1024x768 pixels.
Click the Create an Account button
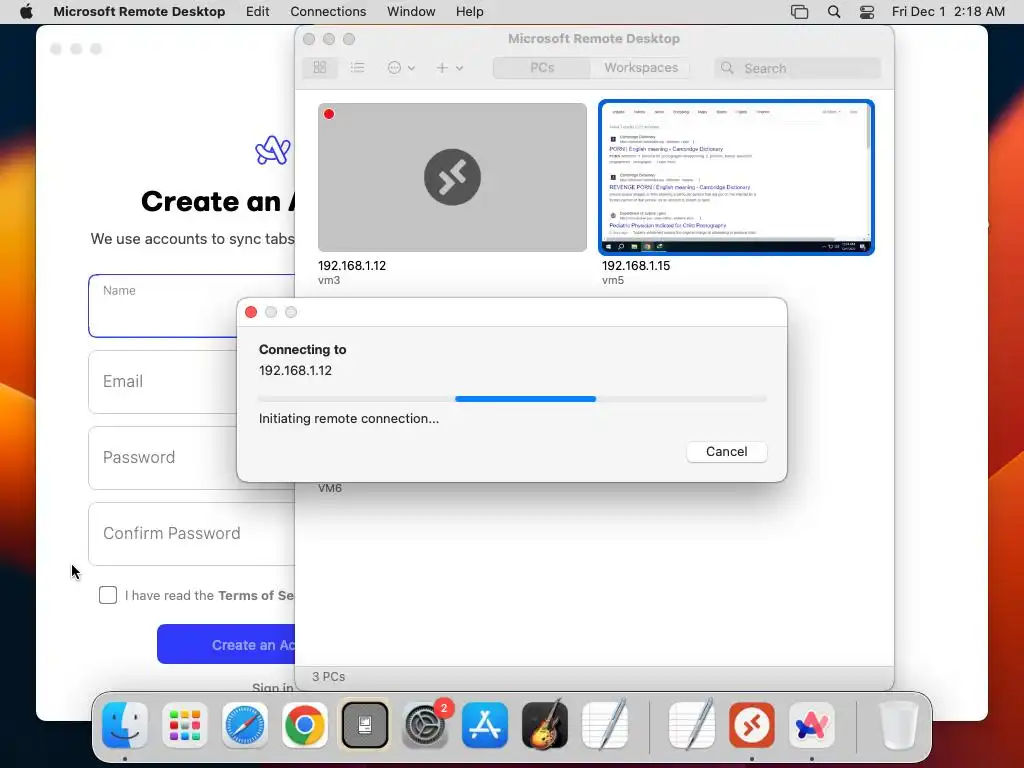[226, 645]
